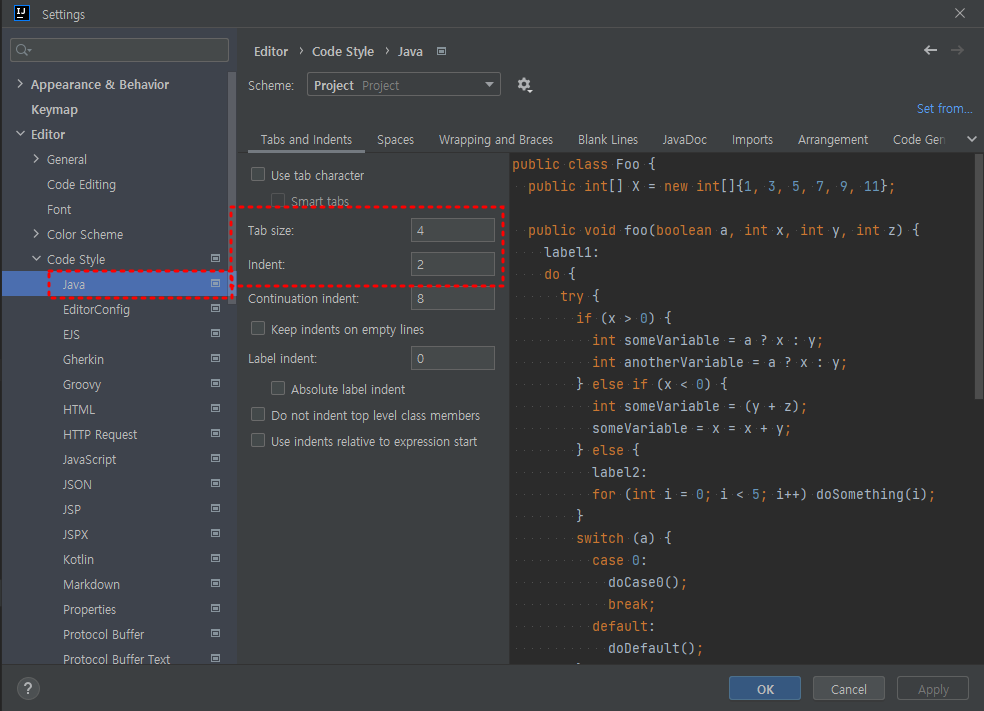Click the project icon on Protocol Buffer row

click(215, 634)
